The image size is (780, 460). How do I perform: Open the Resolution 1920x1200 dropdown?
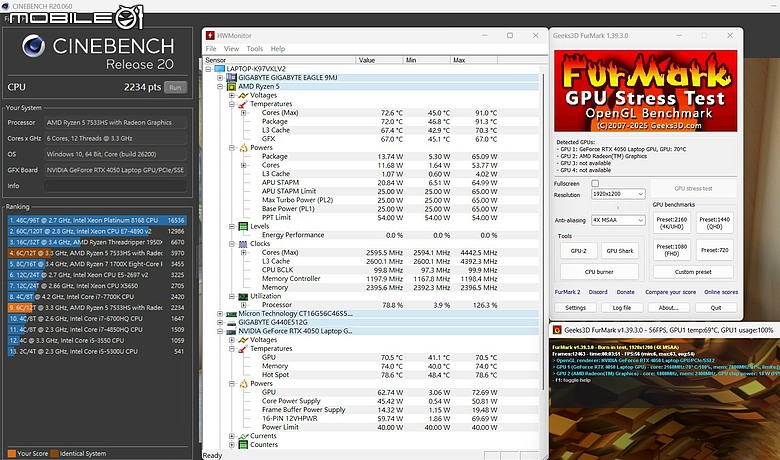(618, 194)
